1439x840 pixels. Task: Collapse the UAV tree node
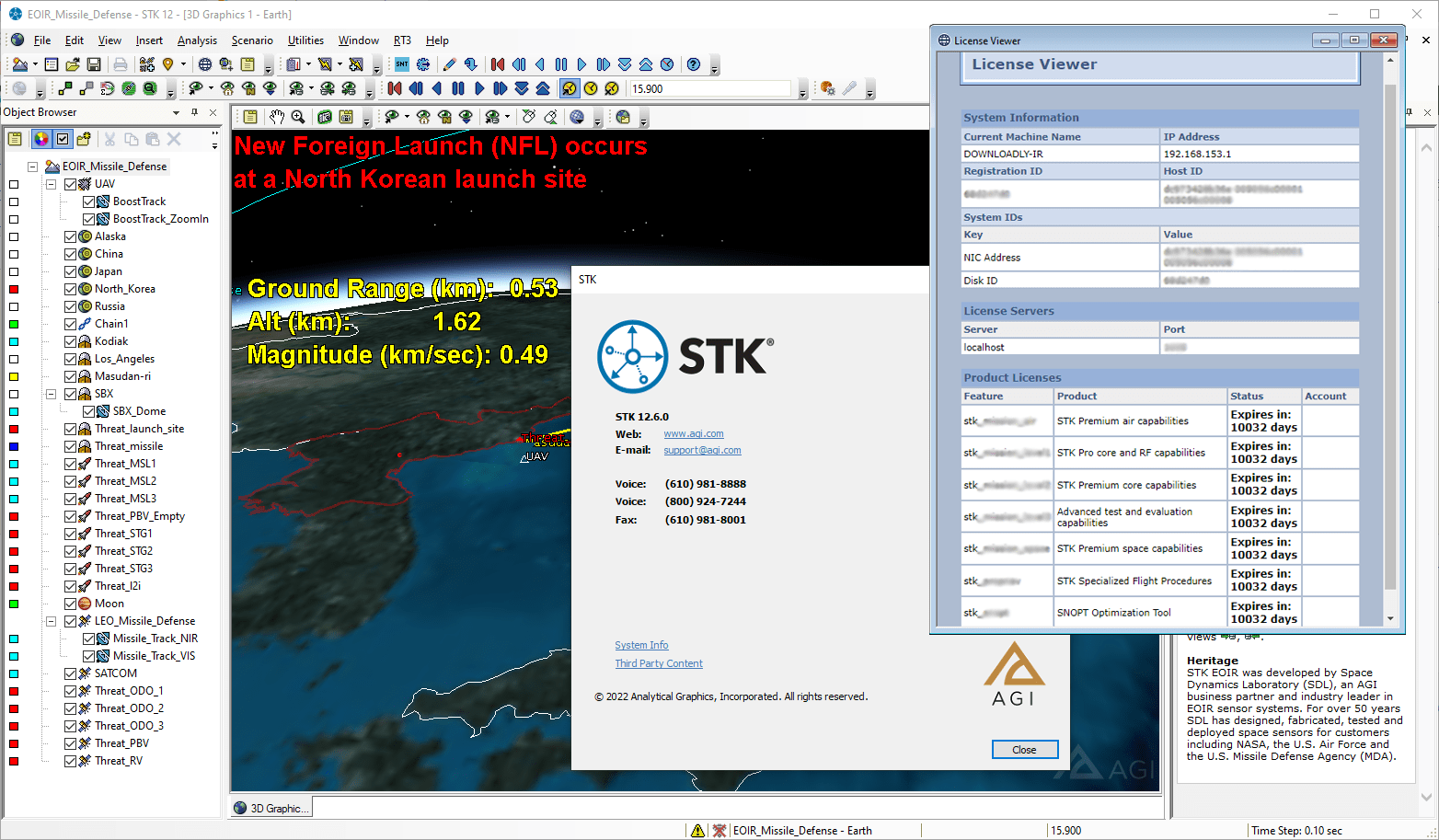[x=52, y=184]
